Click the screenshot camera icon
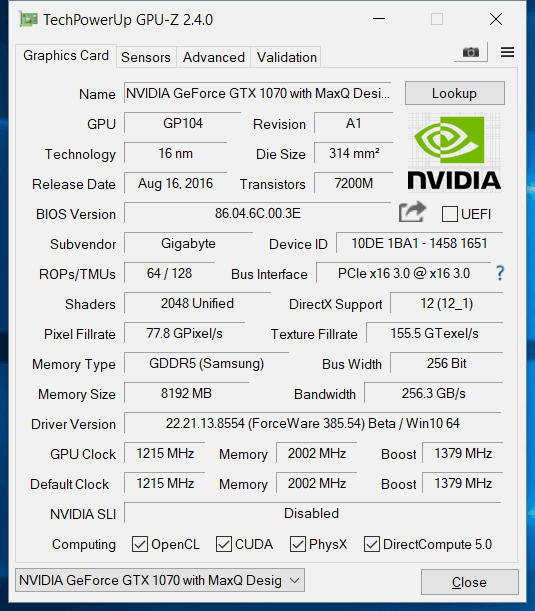The height and width of the screenshot is (611, 535). 471,52
